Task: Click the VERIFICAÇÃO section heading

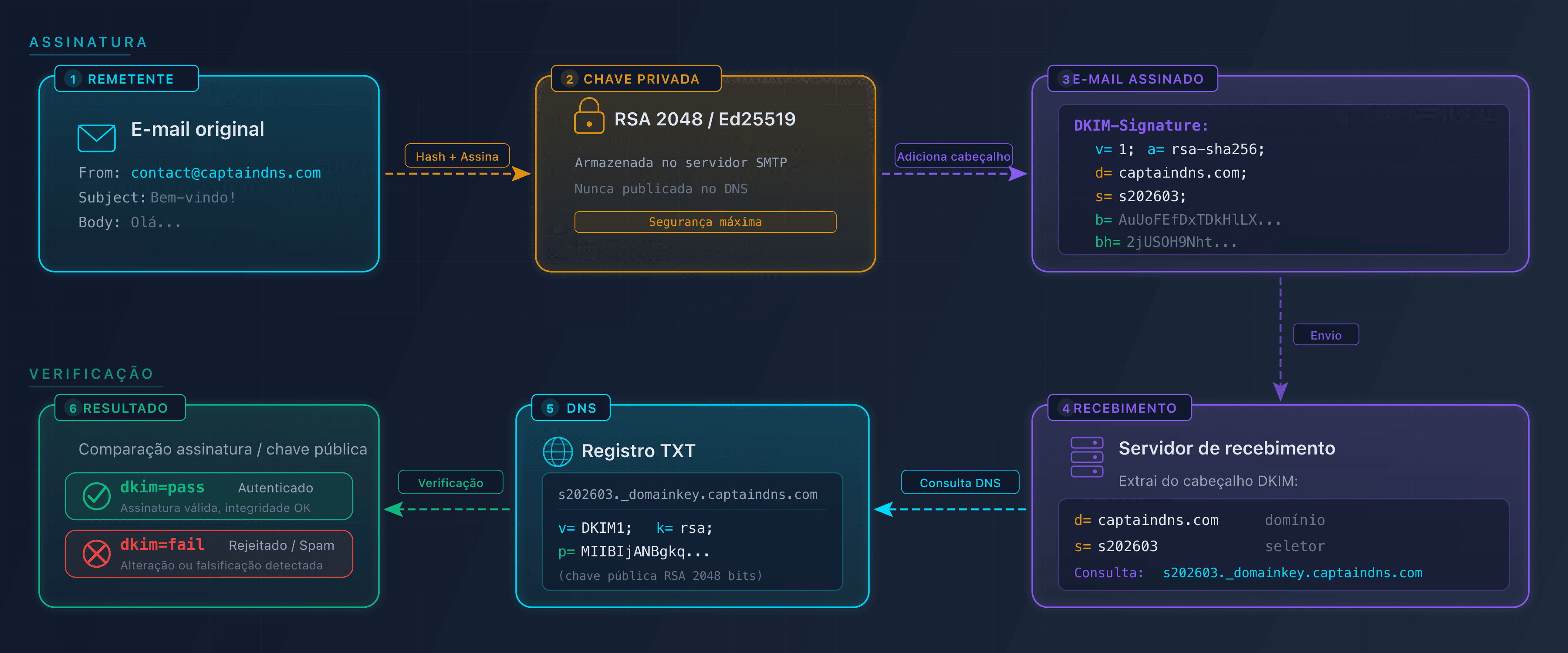Action: coord(91,374)
